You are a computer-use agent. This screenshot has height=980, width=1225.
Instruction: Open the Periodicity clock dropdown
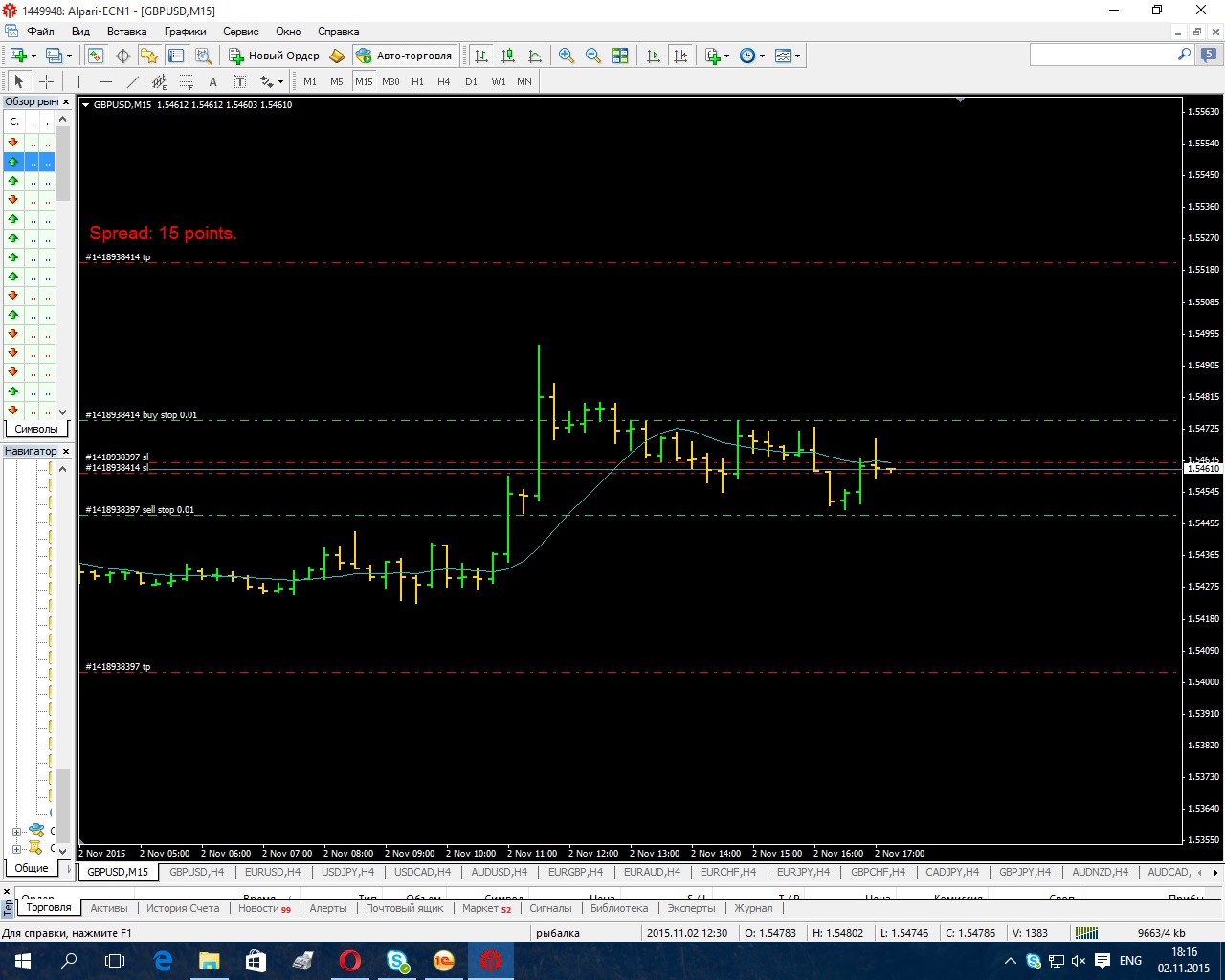752,56
